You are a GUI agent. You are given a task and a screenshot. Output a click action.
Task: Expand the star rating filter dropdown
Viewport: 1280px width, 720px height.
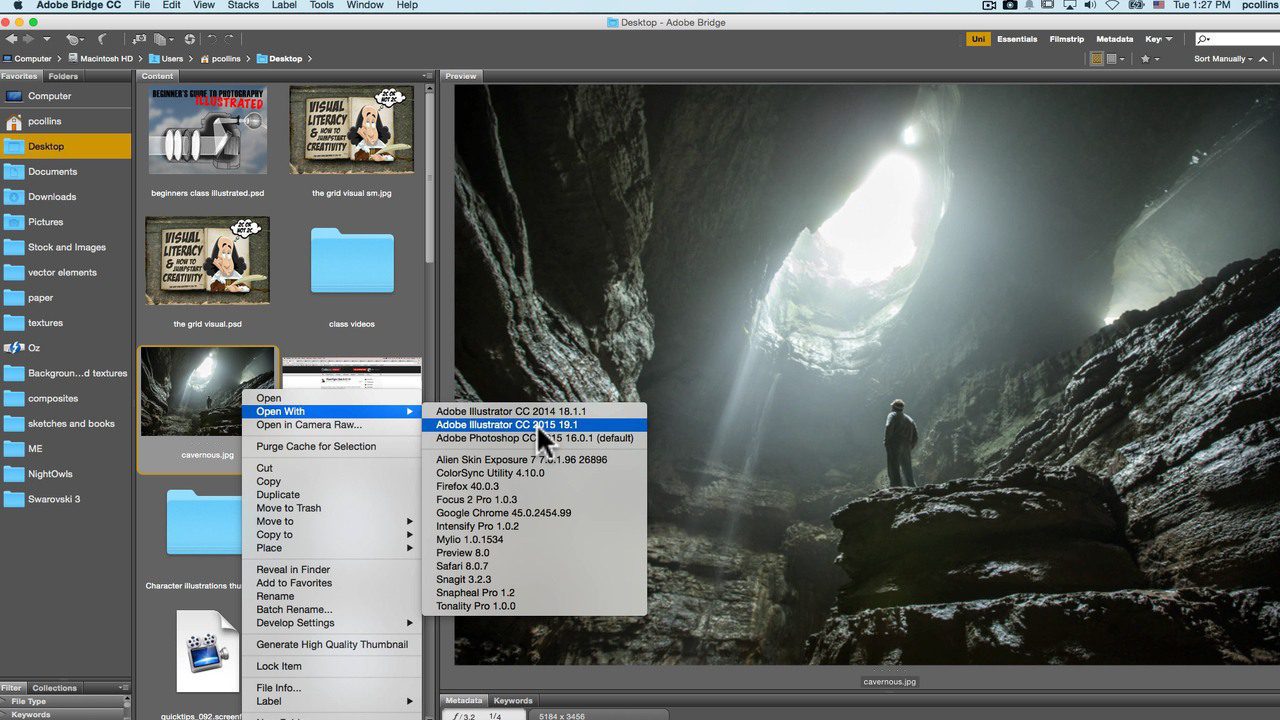[1156, 59]
